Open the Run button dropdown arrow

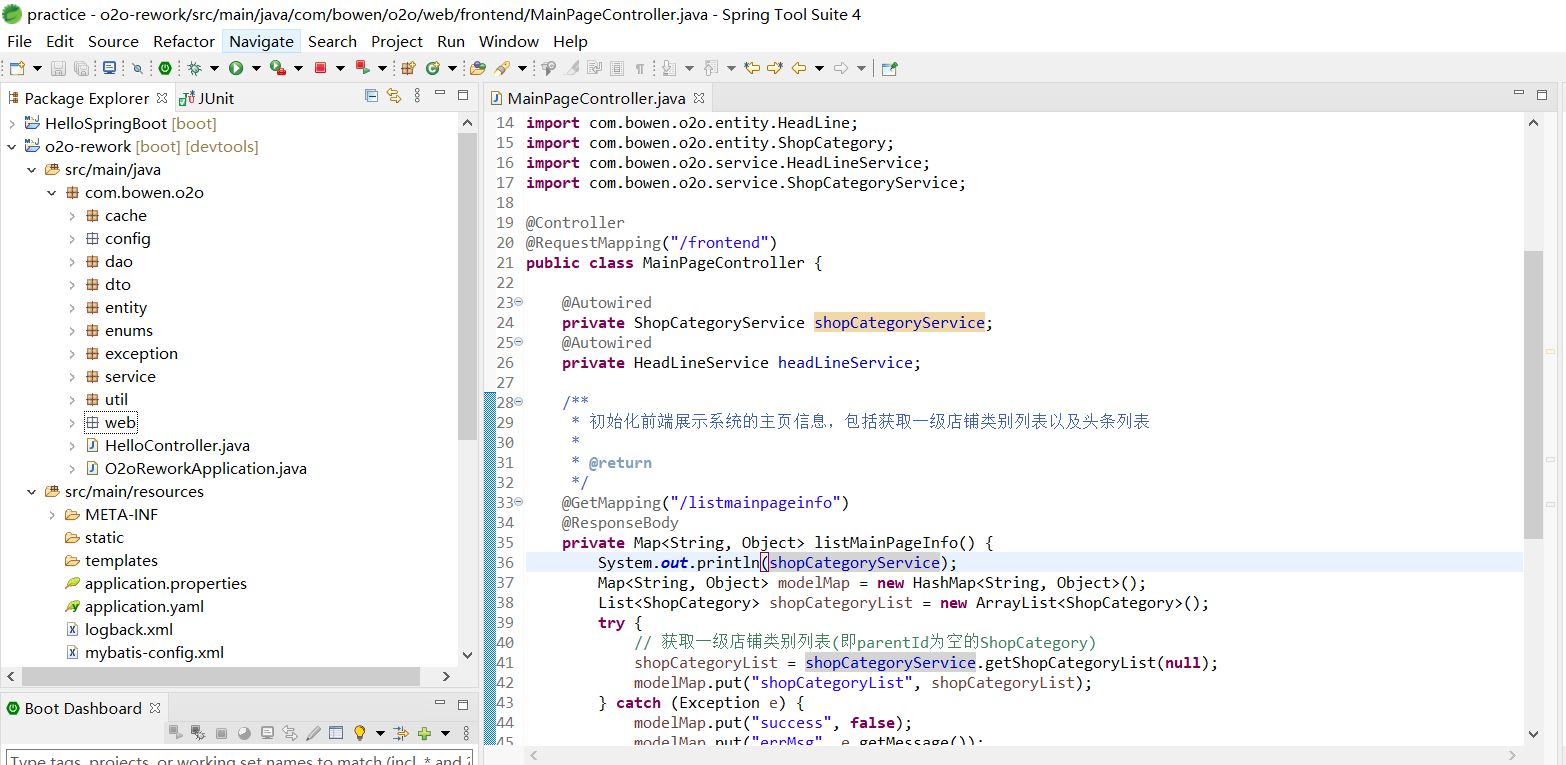(256, 68)
